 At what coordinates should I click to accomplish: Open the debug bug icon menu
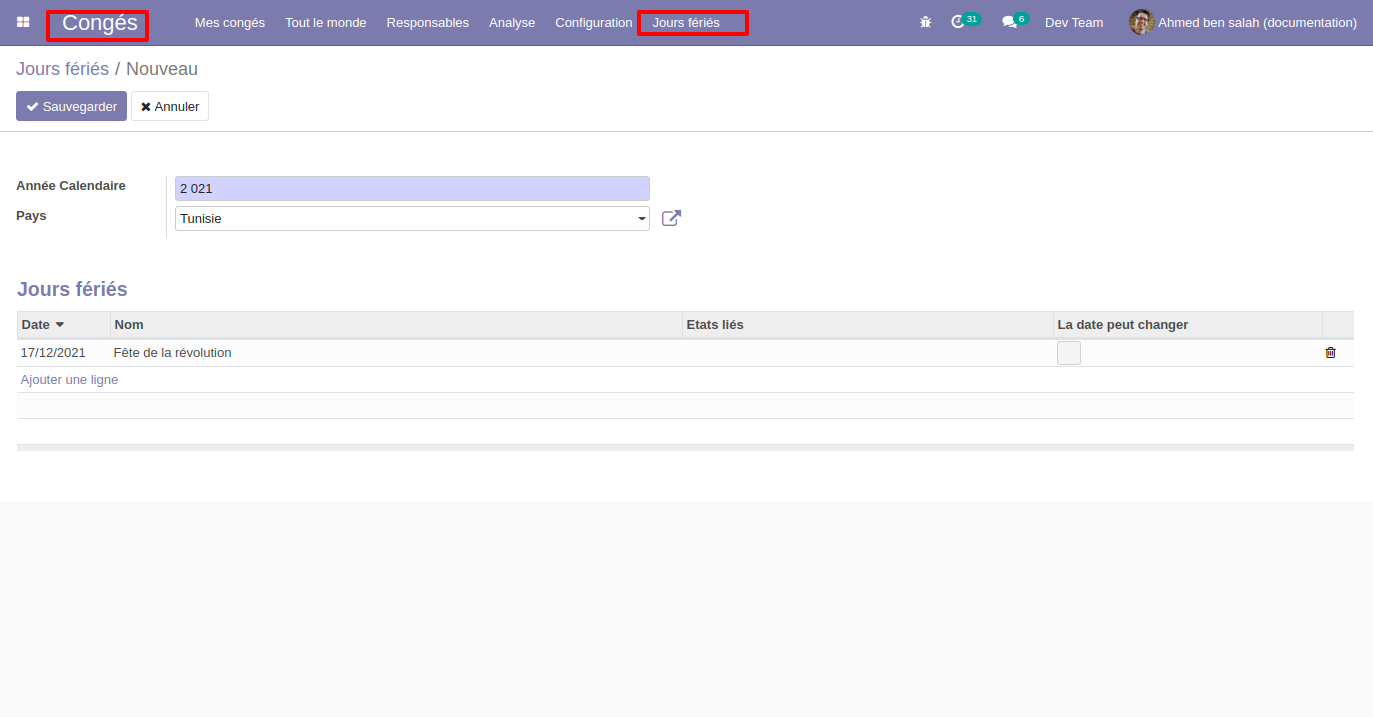pyautogui.click(x=925, y=22)
